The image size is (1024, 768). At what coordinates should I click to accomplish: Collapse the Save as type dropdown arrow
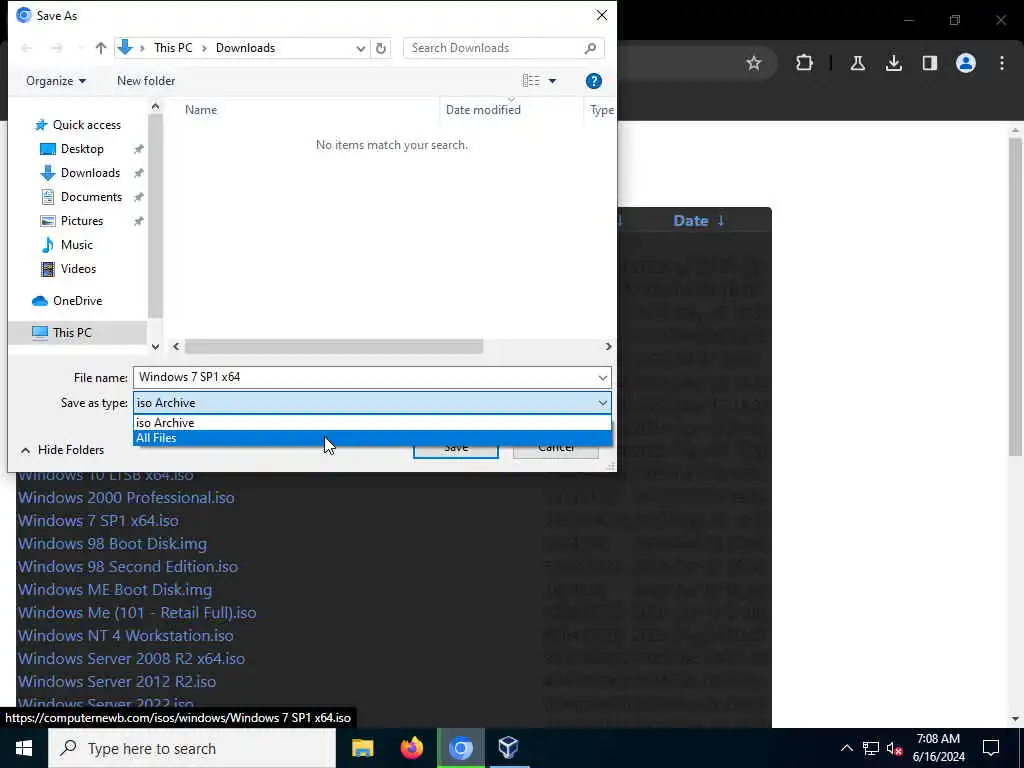pos(602,403)
